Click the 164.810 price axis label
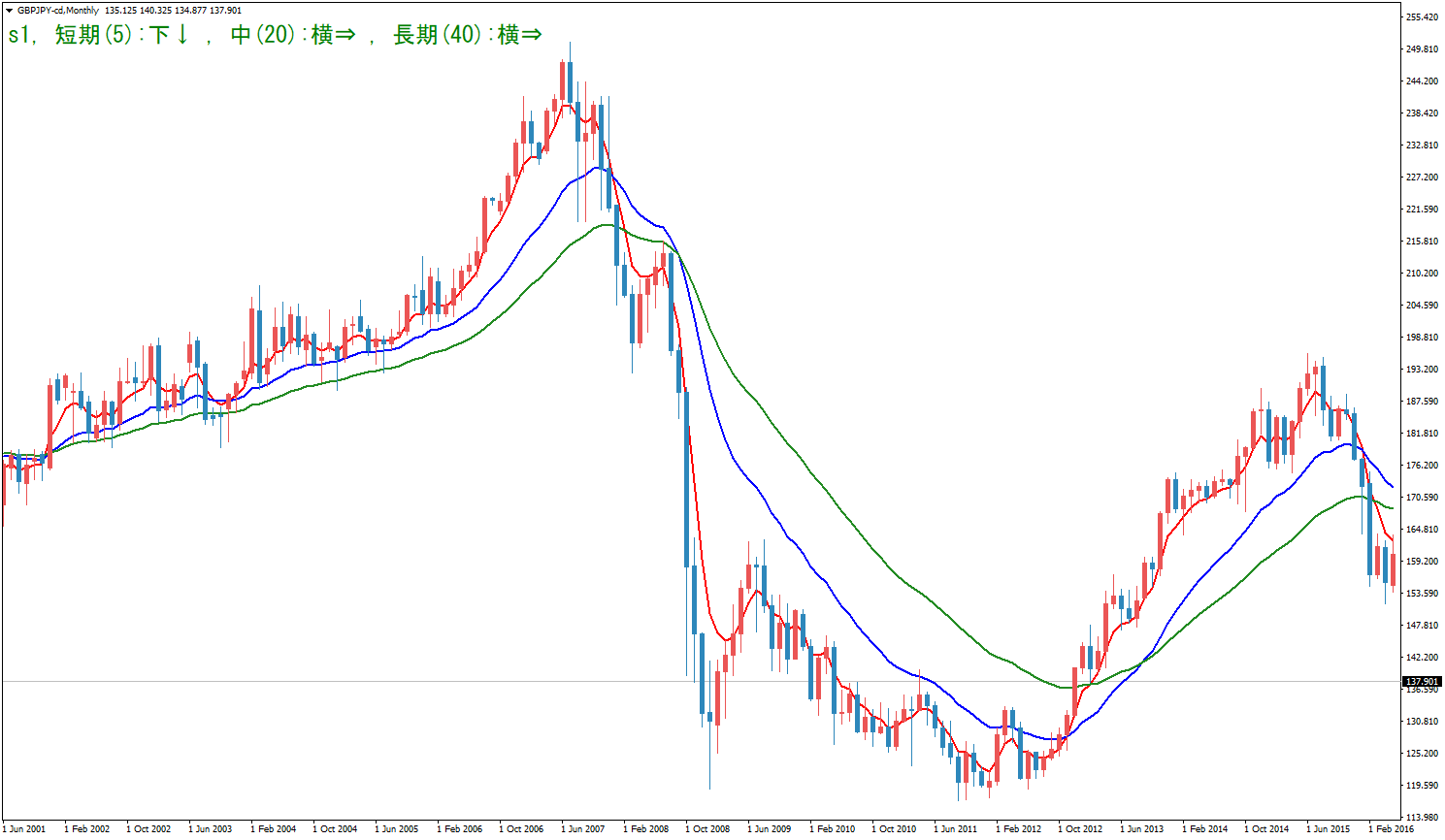Screen dimensions: 1445x840 [1422, 530]
